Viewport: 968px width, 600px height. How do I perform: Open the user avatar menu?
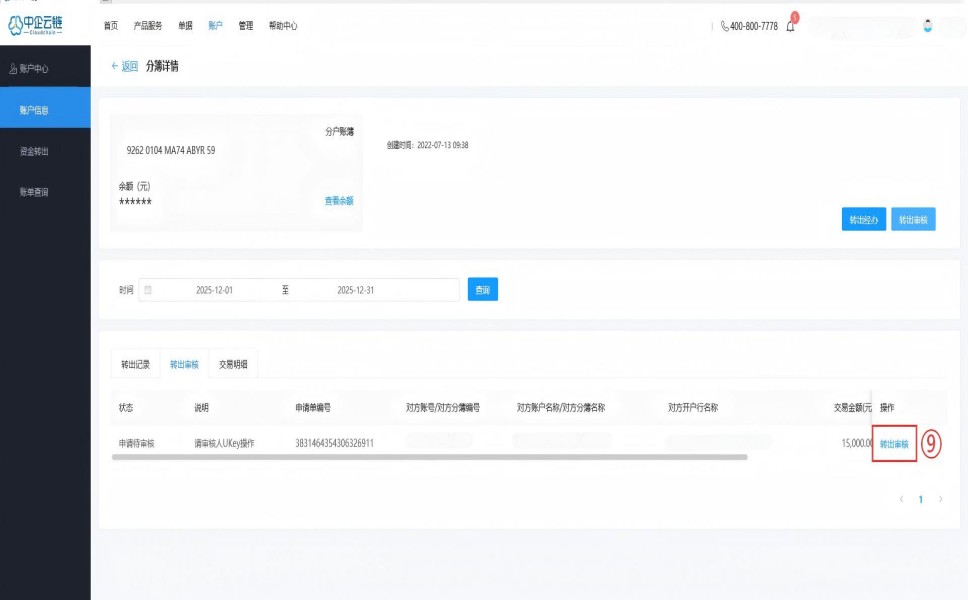[x=927, y=26]
